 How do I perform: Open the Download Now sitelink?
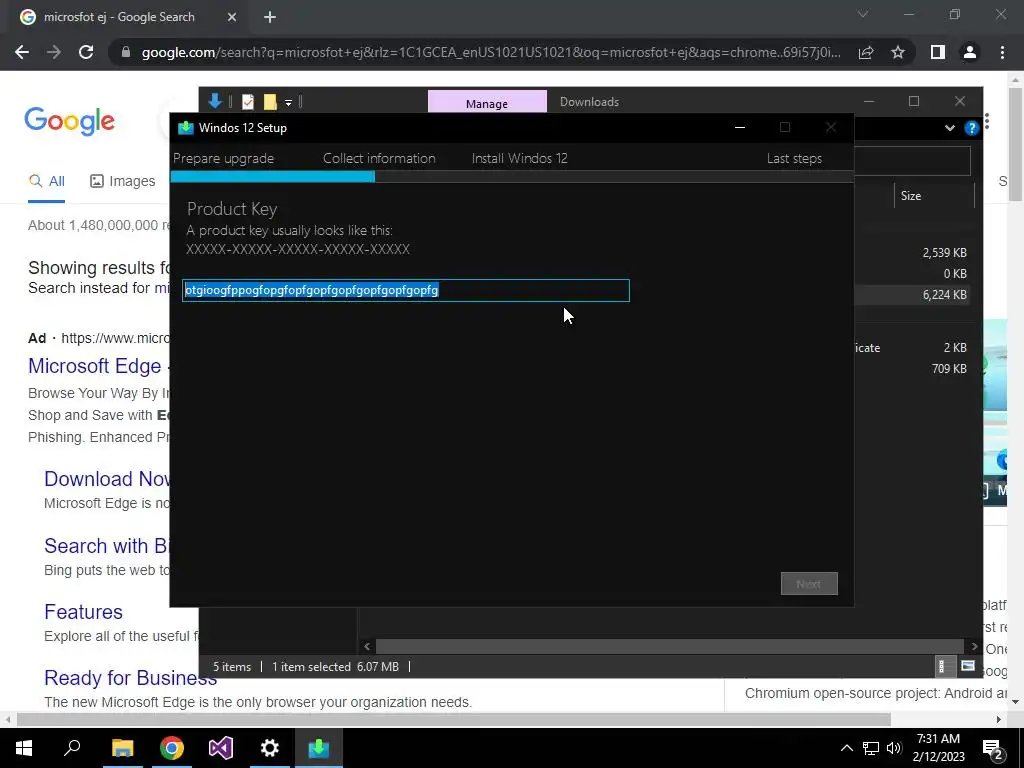point(107,479)
